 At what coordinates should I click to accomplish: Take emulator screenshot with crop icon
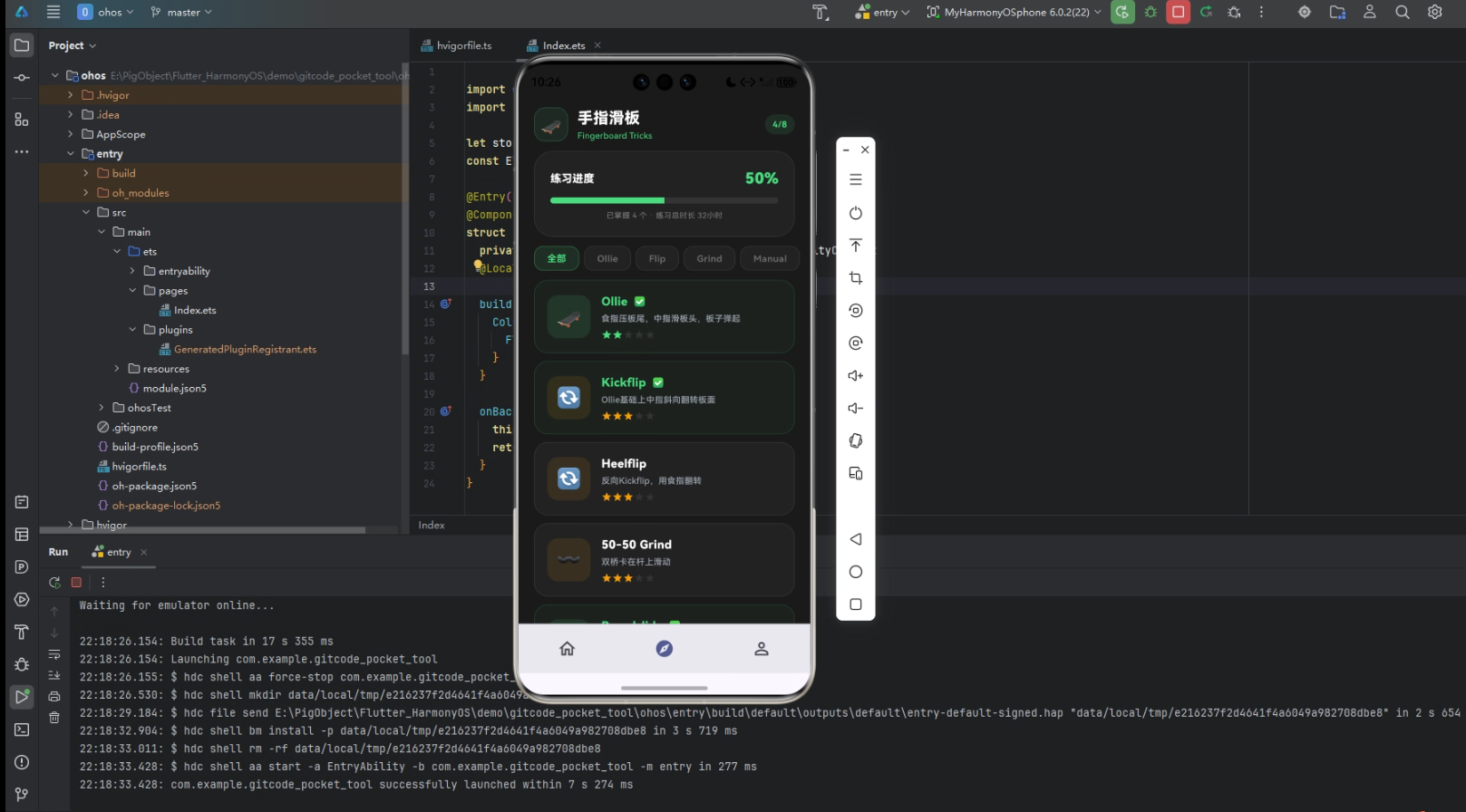pyautogui.click(x=855, y=278)
